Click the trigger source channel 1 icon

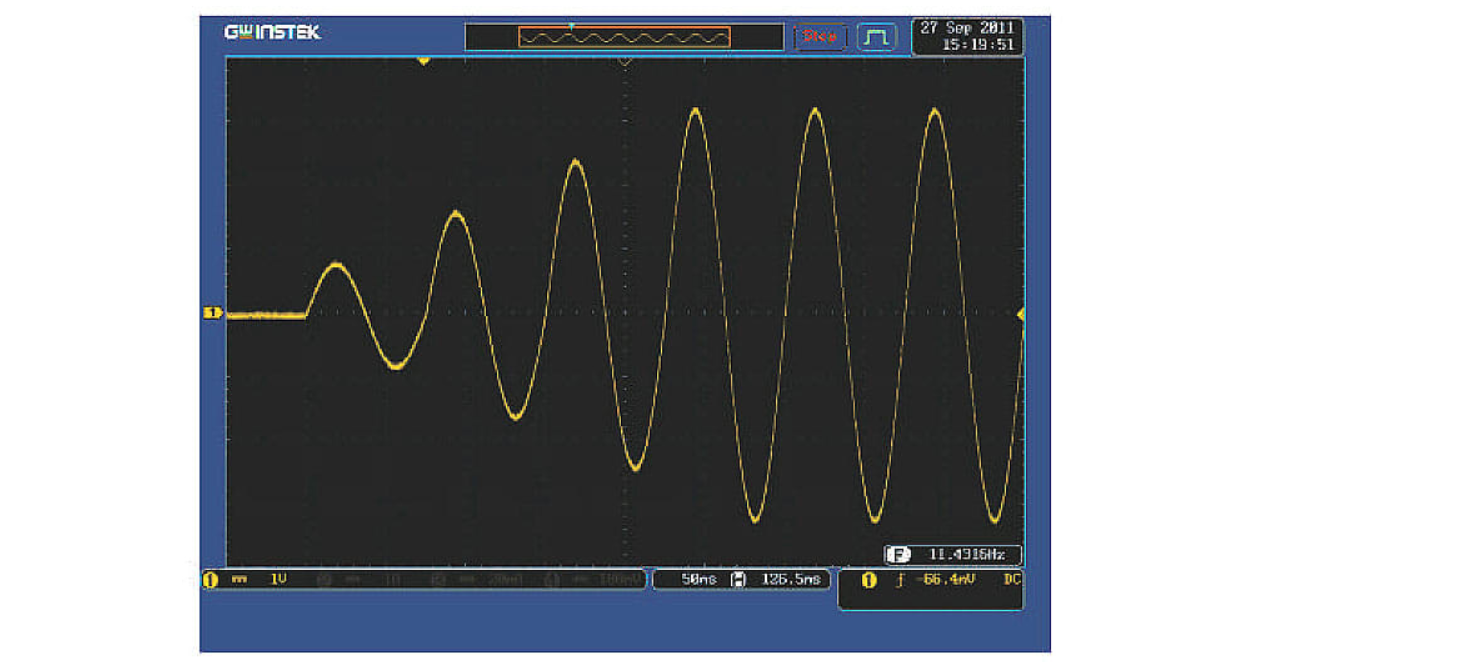pos(868,581)
